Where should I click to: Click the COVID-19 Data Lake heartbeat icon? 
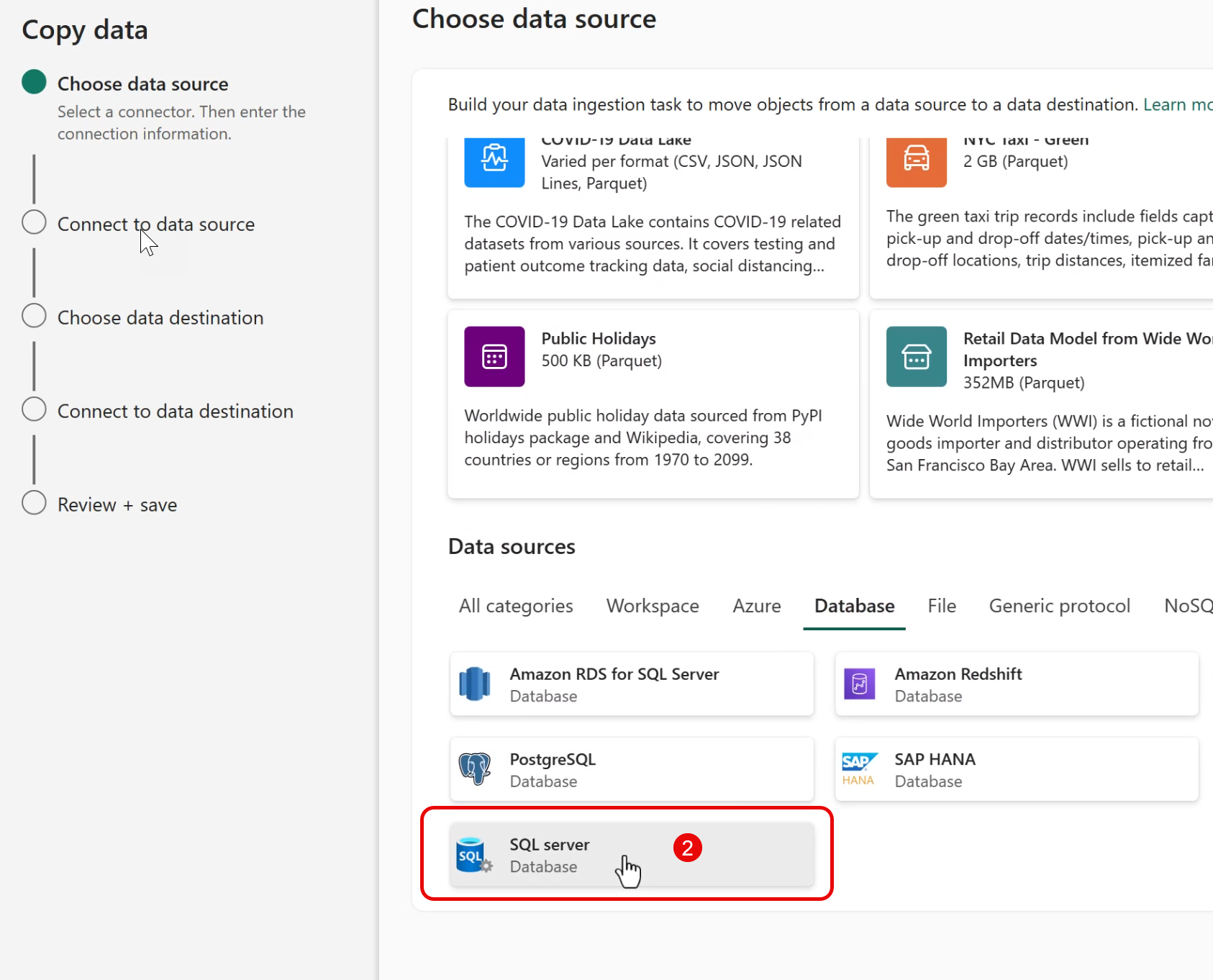click(x=494, y=159)
